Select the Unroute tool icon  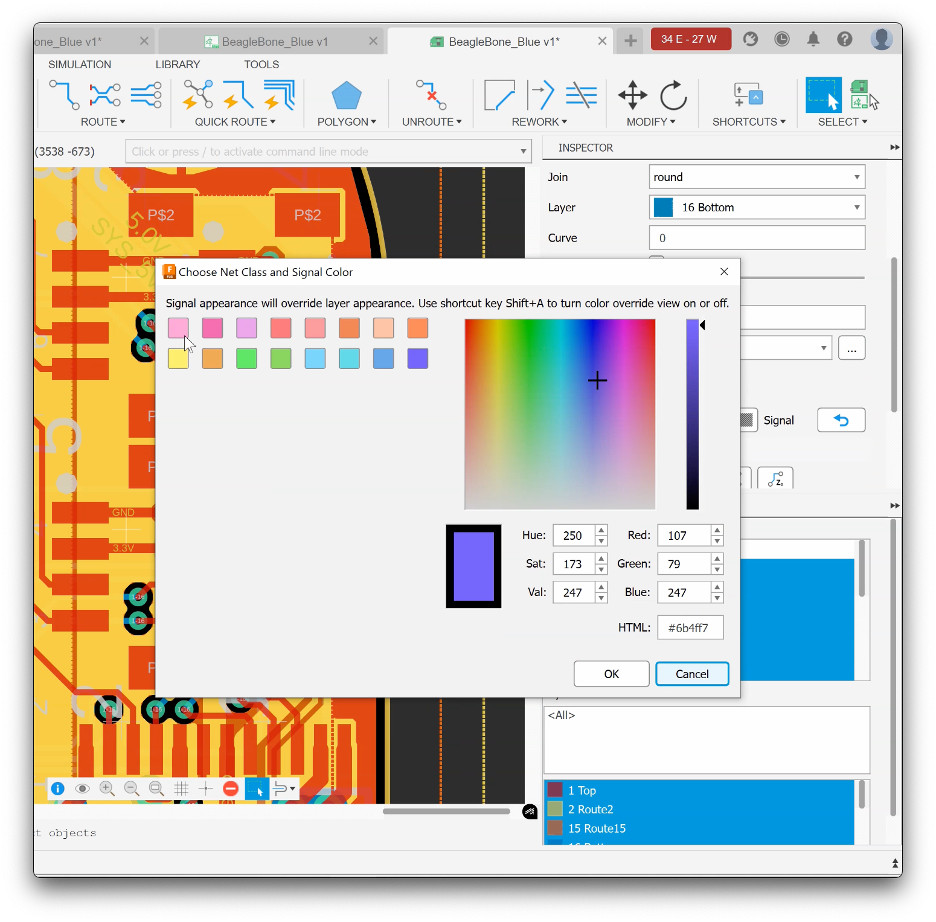(431, 95)
